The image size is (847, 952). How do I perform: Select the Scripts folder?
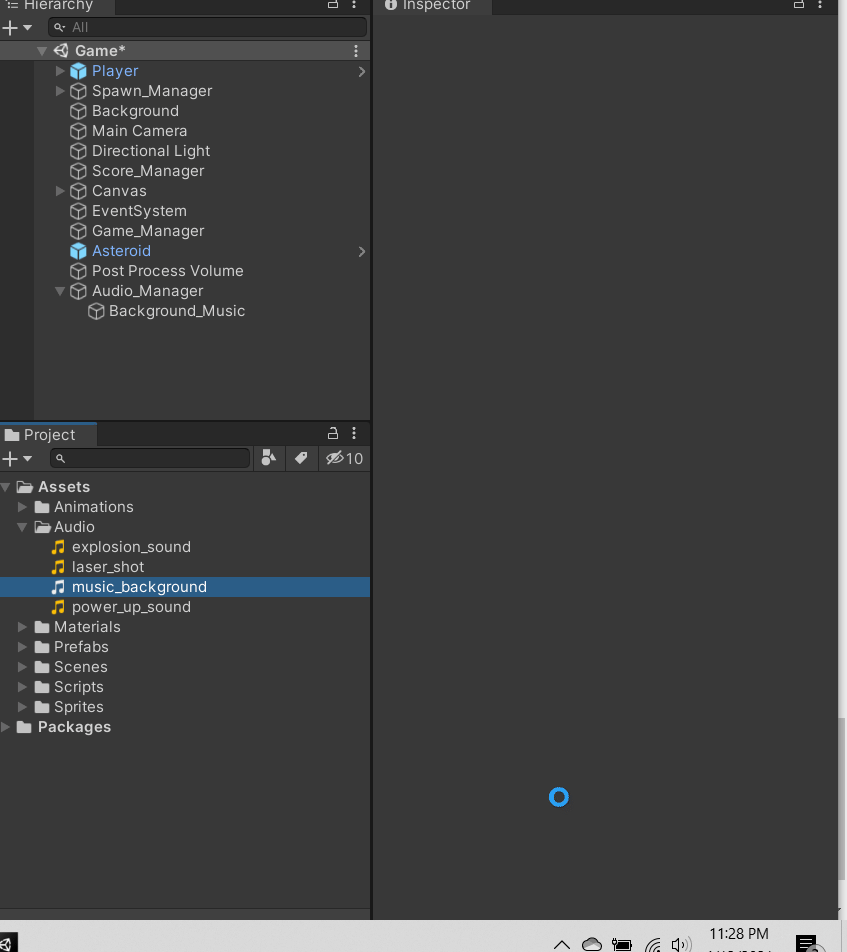coord(78,687)
